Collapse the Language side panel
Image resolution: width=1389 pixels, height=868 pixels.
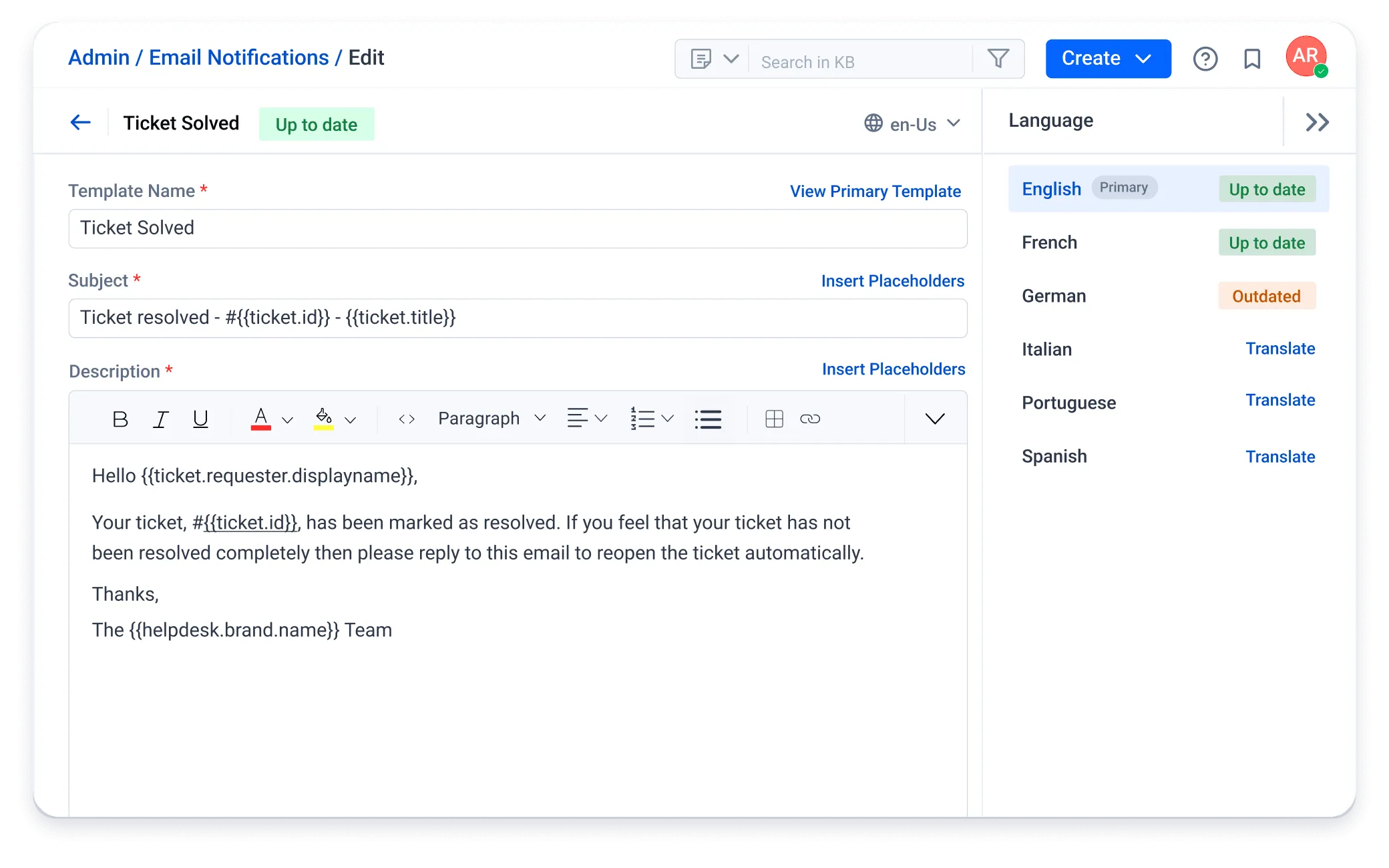1316,122
